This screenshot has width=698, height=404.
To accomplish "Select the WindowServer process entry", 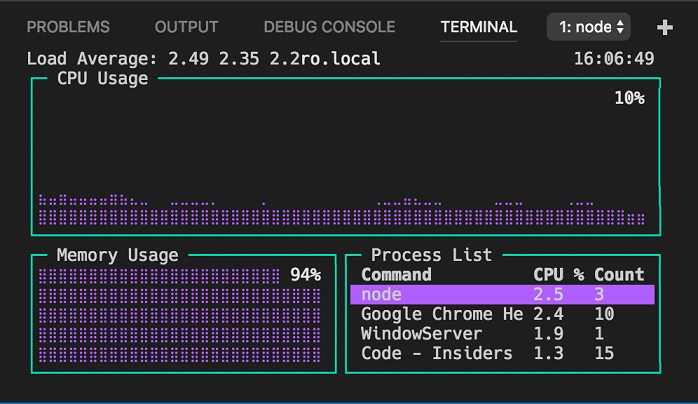I will coord(421,333).
